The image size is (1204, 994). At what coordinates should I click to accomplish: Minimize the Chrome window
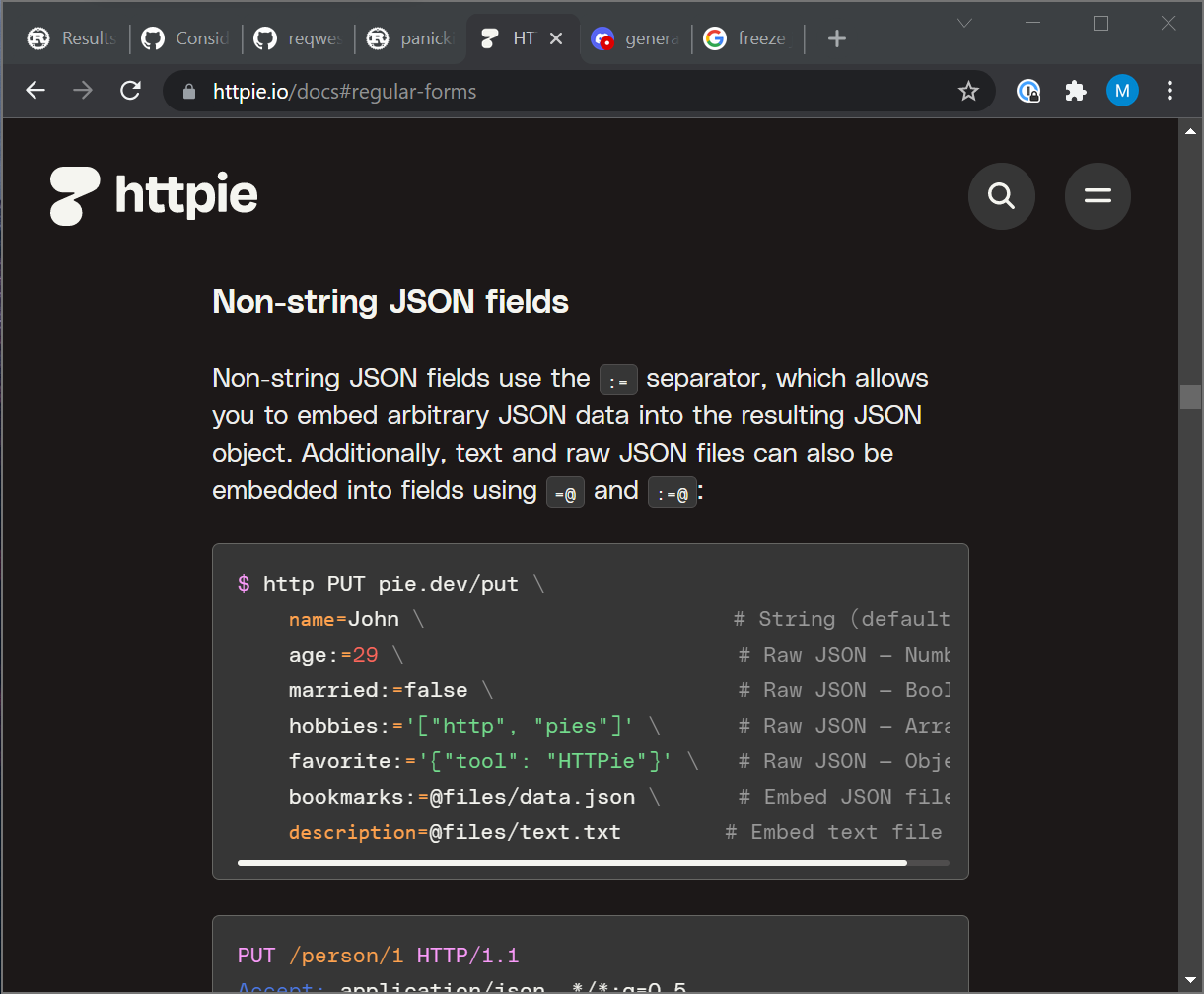[x=1034, y=23]
